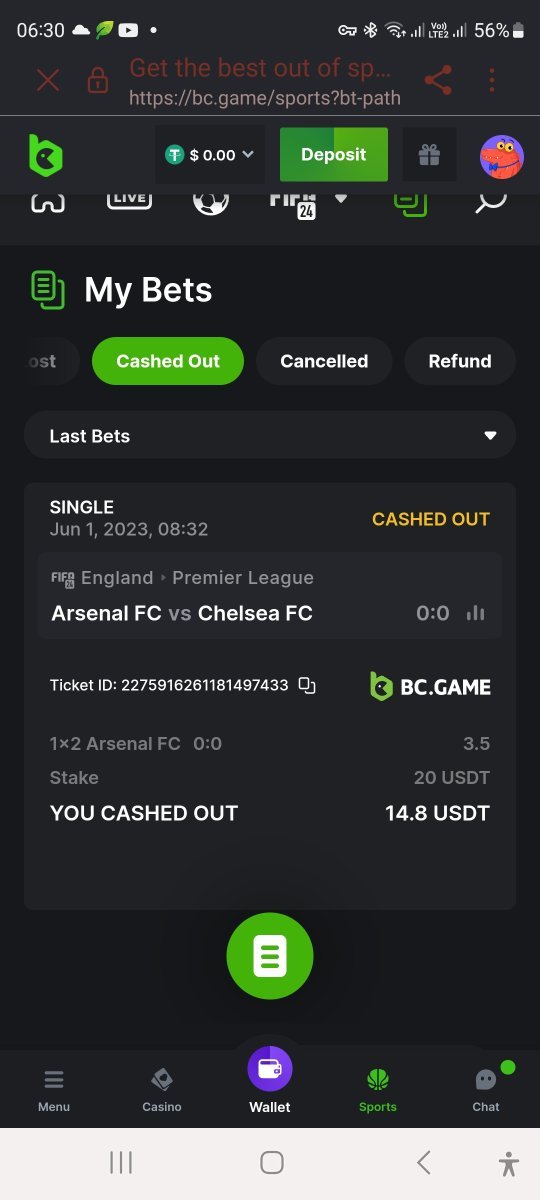Expand the FIFA 24 dropdown arrow

[341, 198]
